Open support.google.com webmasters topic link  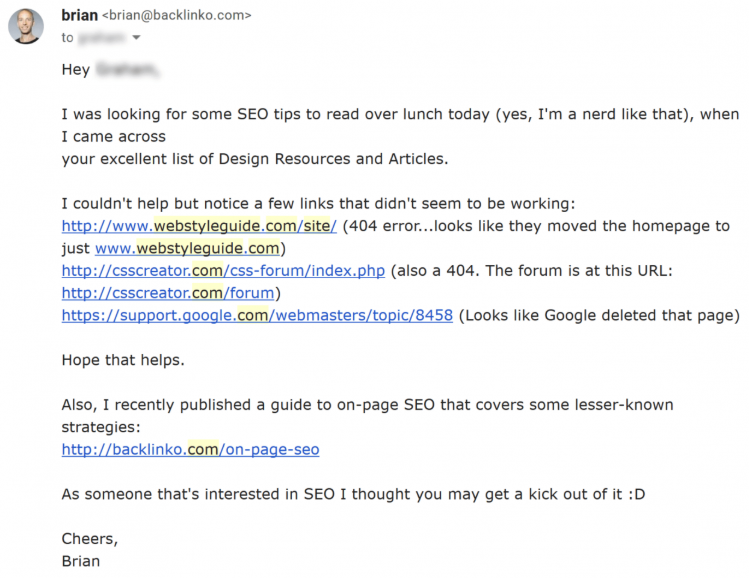257,315
